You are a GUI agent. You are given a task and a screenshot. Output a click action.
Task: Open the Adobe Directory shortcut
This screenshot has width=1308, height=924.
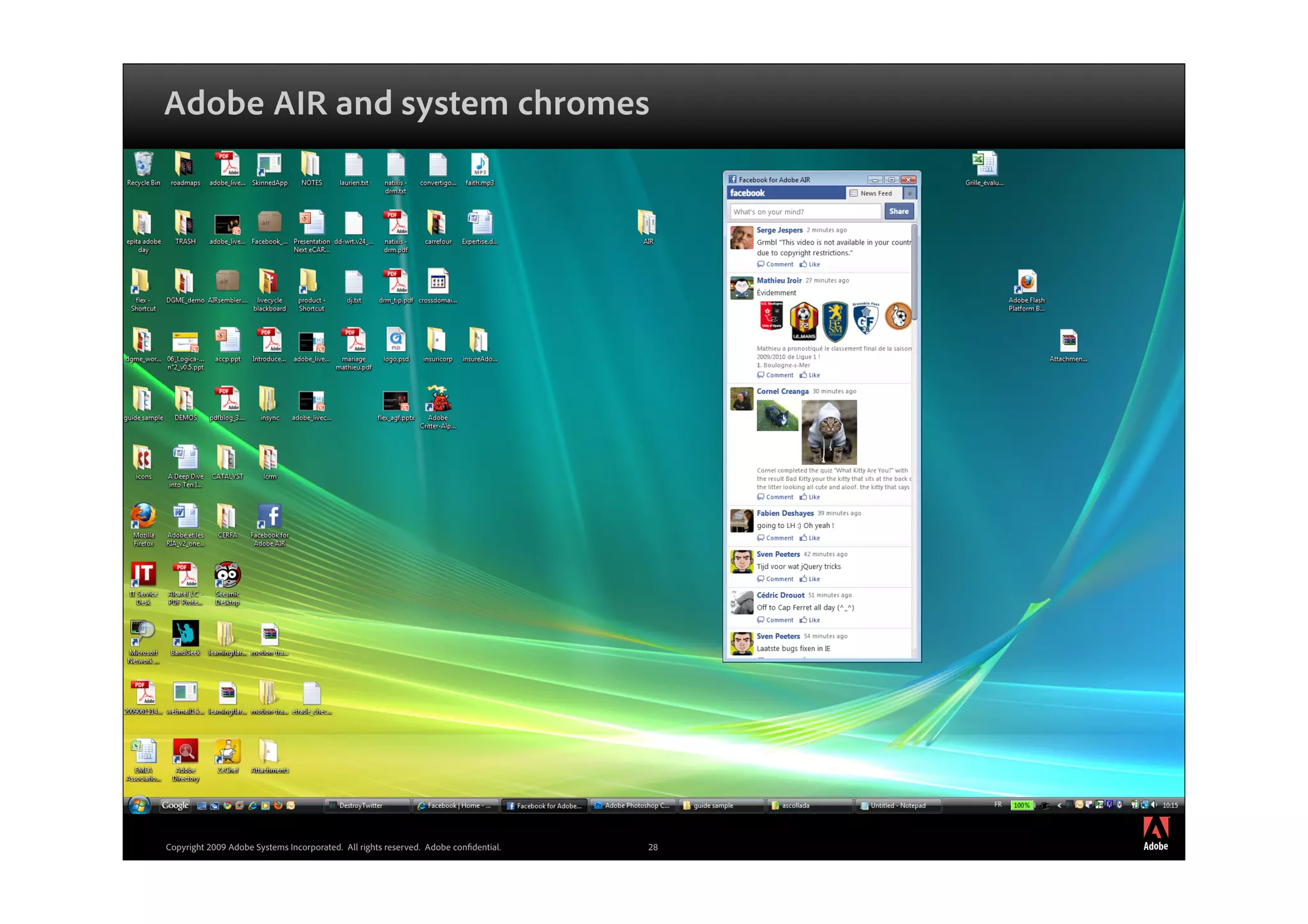[186, 760]
